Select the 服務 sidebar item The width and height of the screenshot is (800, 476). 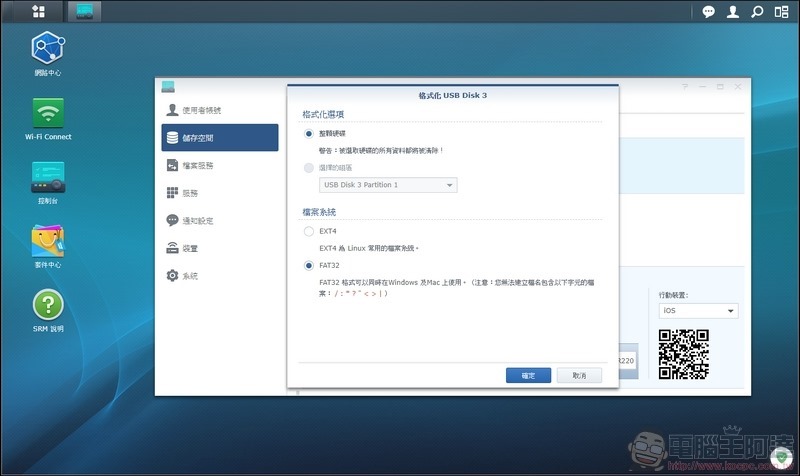220,193
